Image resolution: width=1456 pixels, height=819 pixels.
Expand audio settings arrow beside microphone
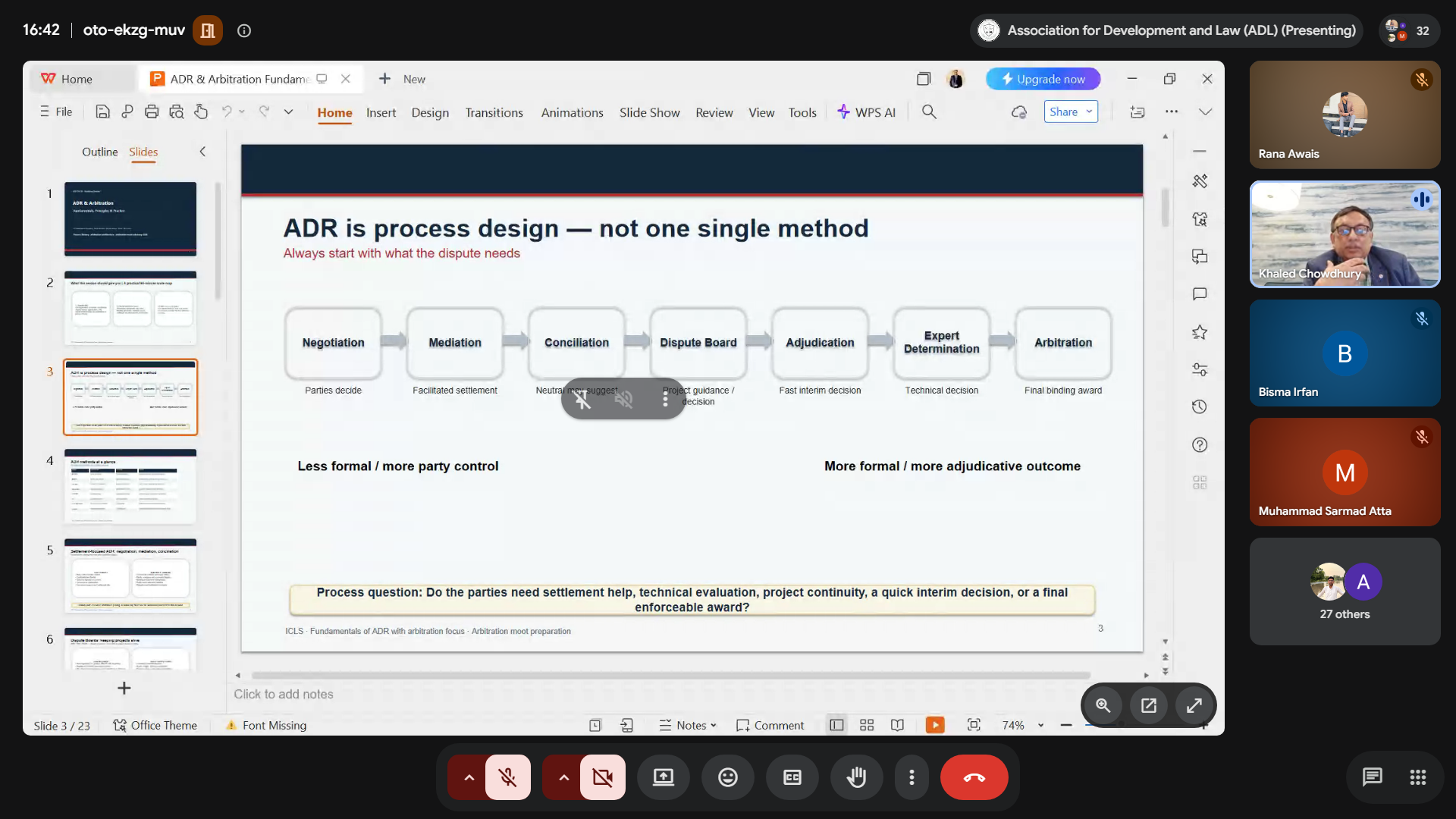coord(469,777)
